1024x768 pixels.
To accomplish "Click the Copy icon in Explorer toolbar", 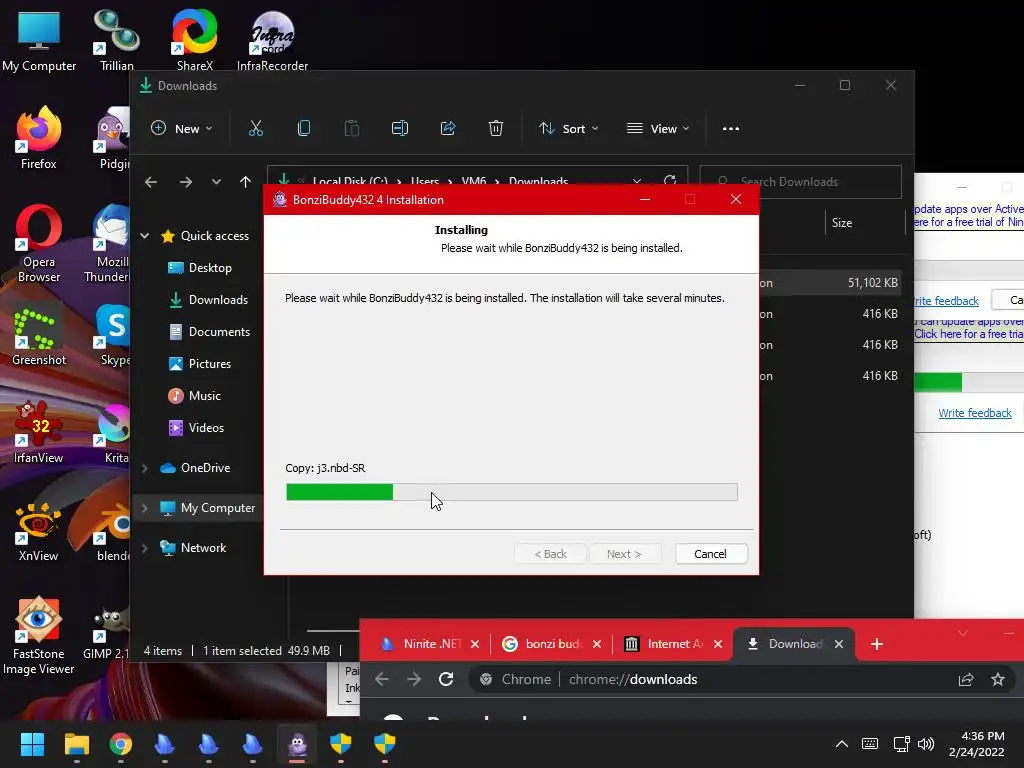I will click(x=304, y=129).
